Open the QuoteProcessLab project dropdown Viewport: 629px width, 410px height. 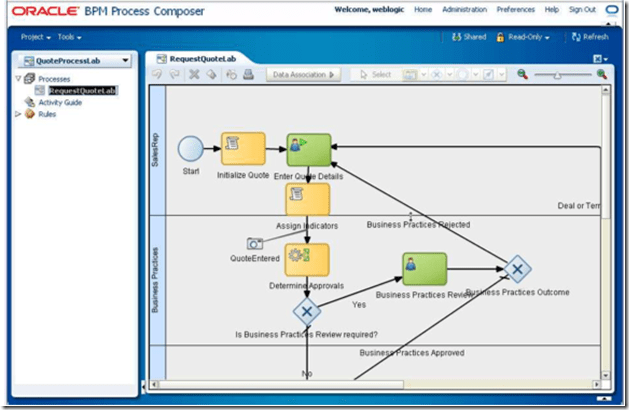tap(126, 61)
